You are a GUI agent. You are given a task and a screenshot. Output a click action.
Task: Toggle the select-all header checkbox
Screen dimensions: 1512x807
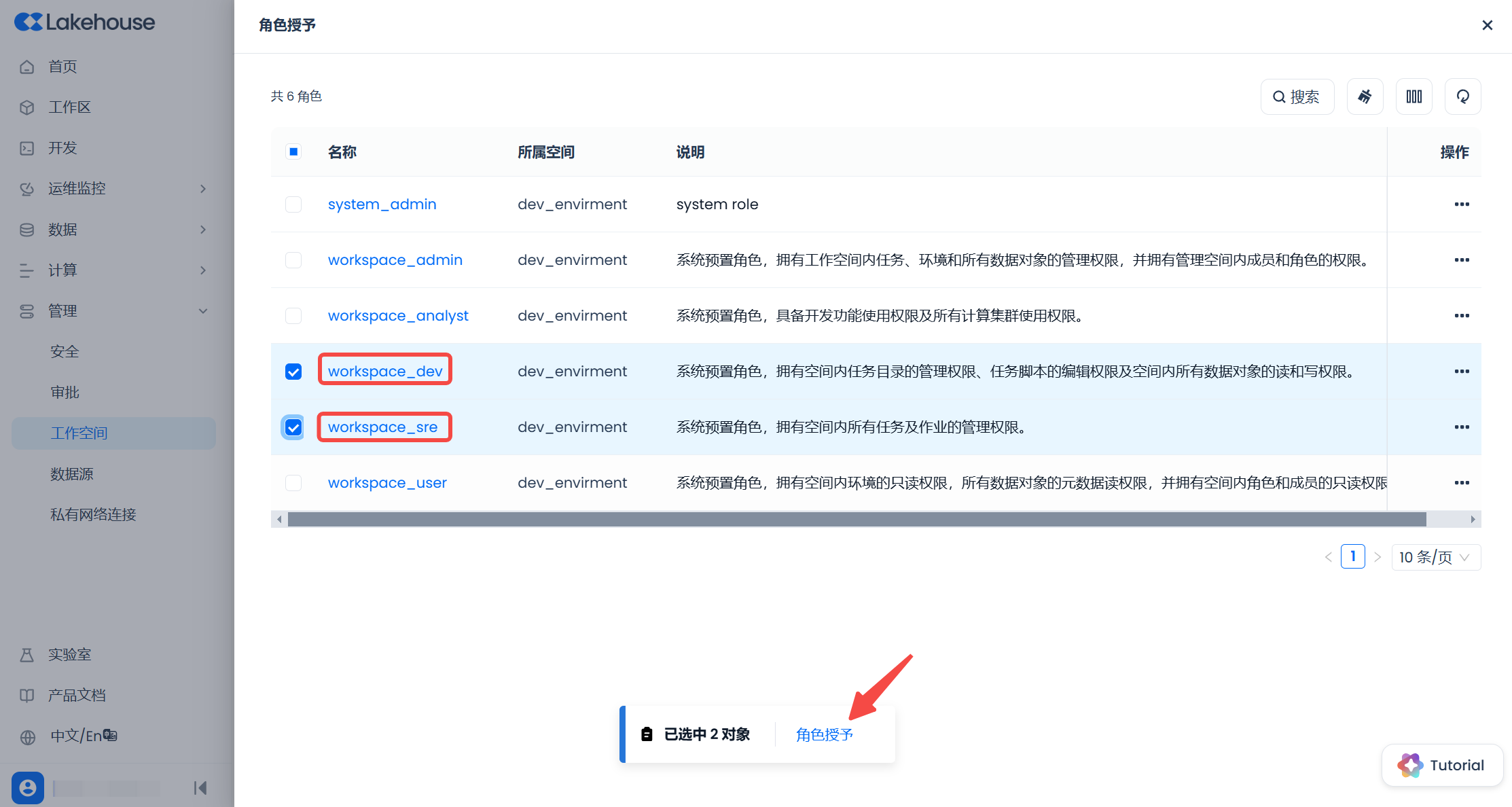coord(293,151)
